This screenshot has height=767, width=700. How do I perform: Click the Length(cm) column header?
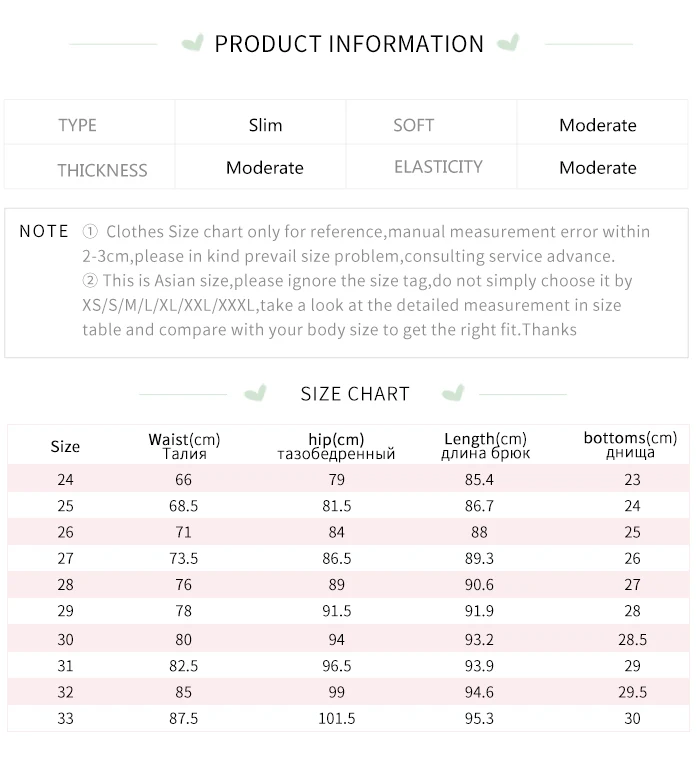tap(485, 445)
